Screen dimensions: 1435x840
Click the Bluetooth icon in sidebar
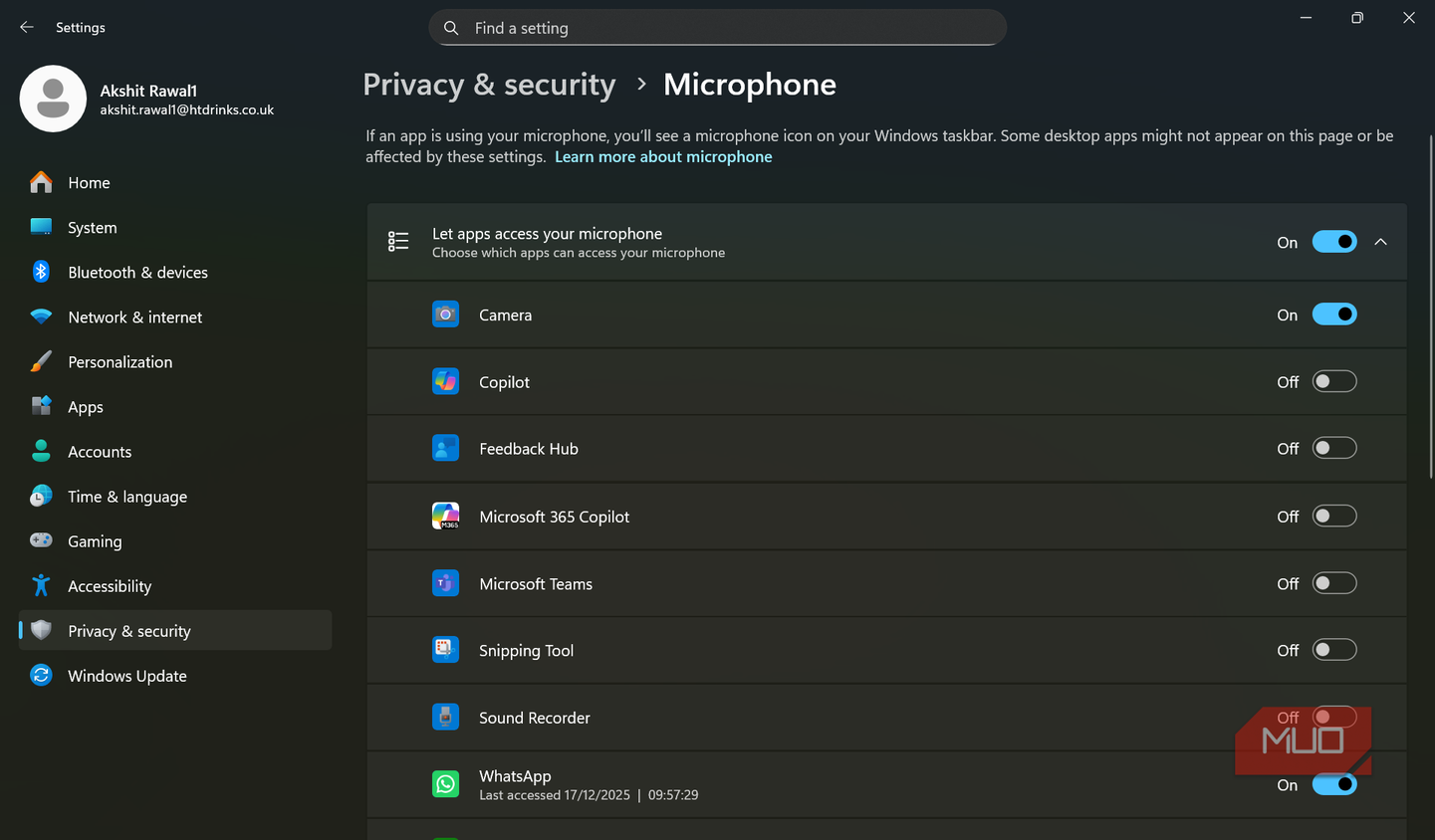click(41, 272)
